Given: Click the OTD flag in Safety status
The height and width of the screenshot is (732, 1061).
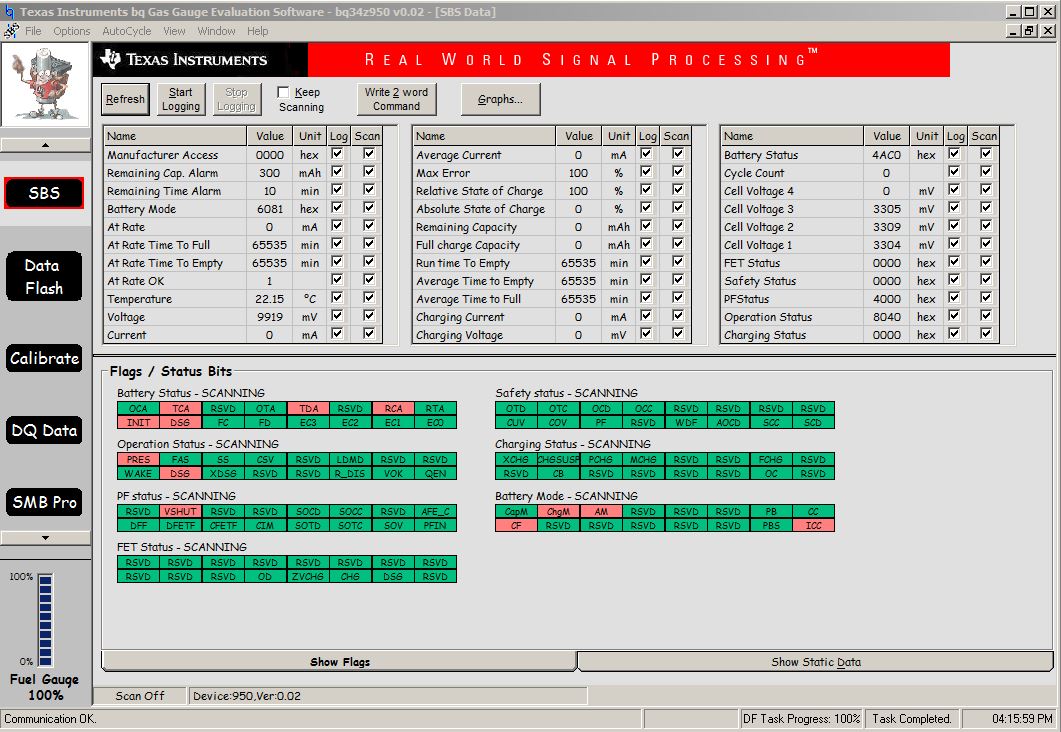Looking at the screenshot, I should (x=516, y=409).
